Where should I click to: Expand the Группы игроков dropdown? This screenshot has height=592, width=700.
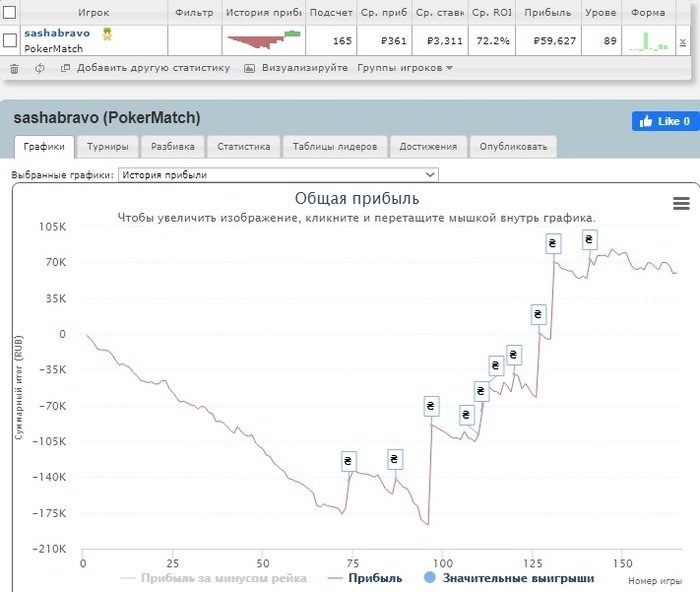click(405, 68)
